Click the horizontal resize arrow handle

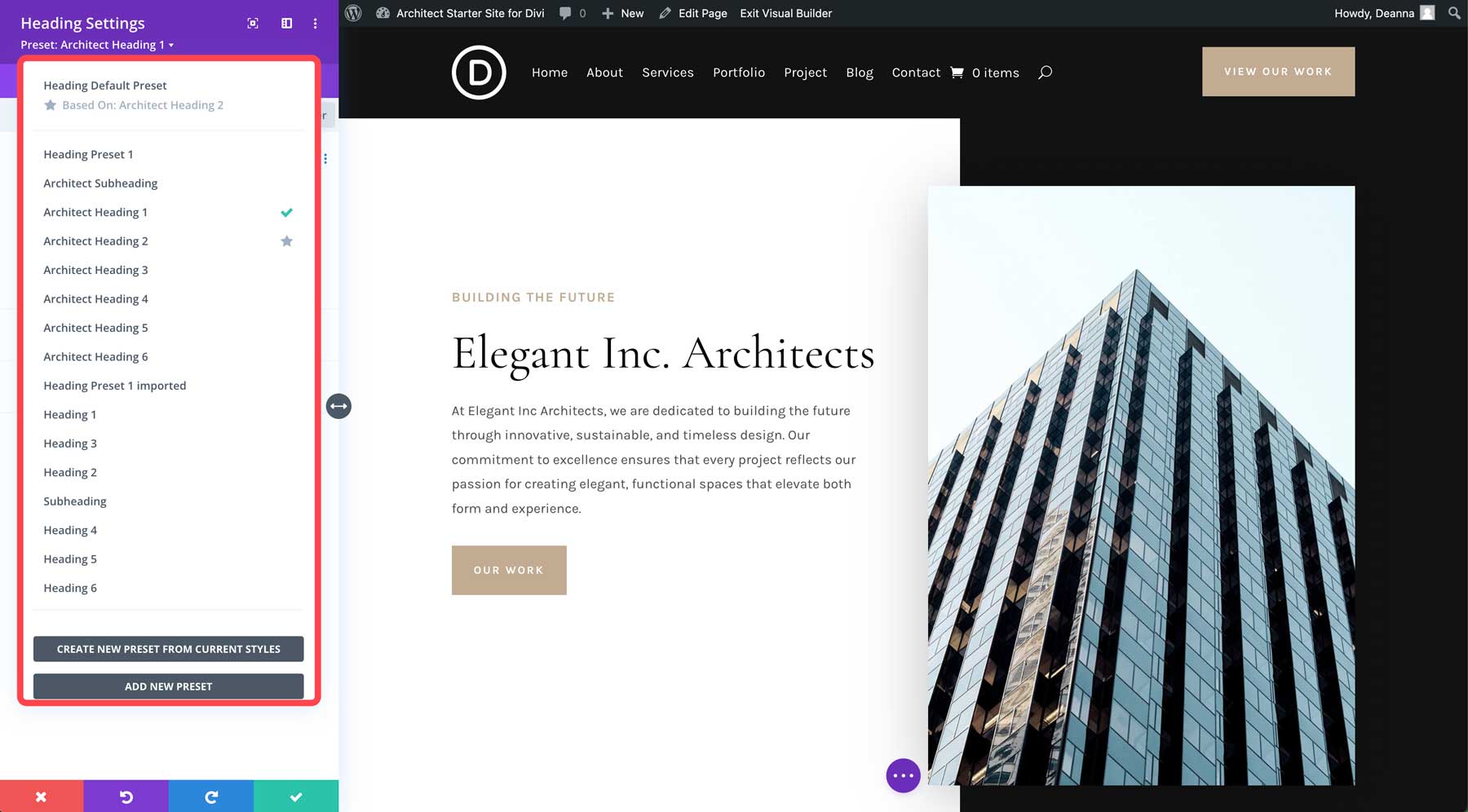coord(338,406)
